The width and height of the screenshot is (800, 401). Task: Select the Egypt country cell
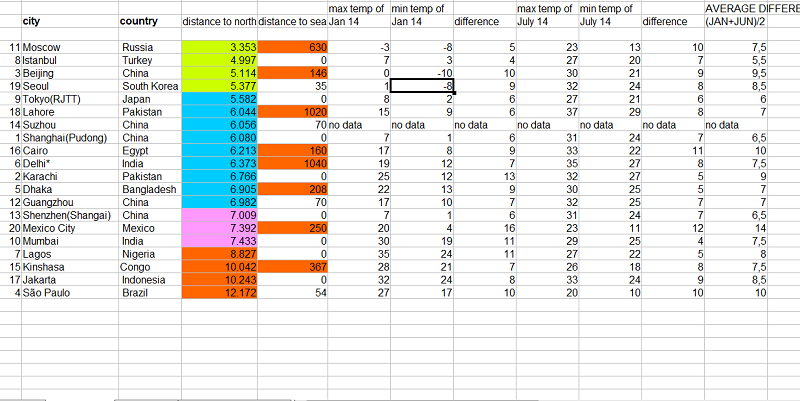[150, 151]
